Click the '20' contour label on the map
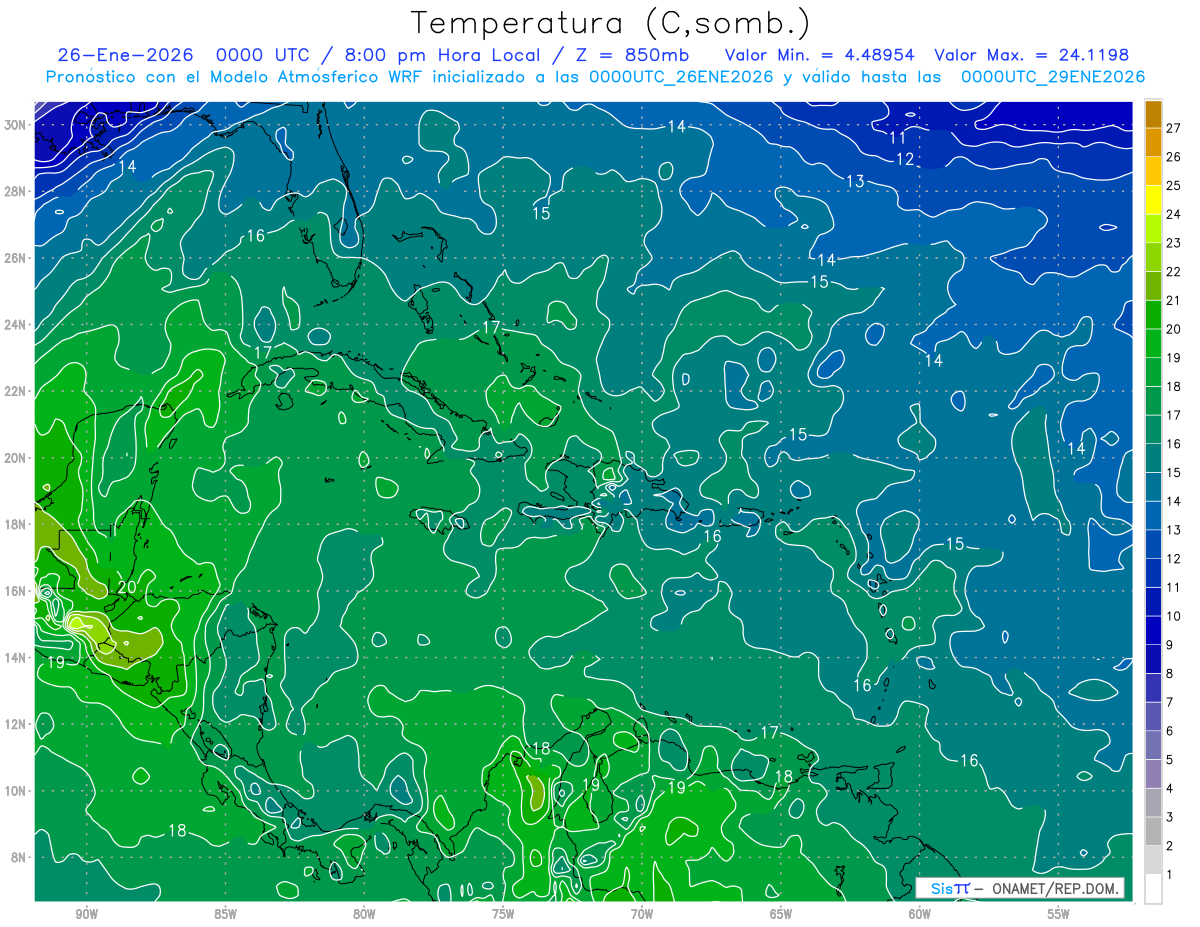 tap(126, 588)
